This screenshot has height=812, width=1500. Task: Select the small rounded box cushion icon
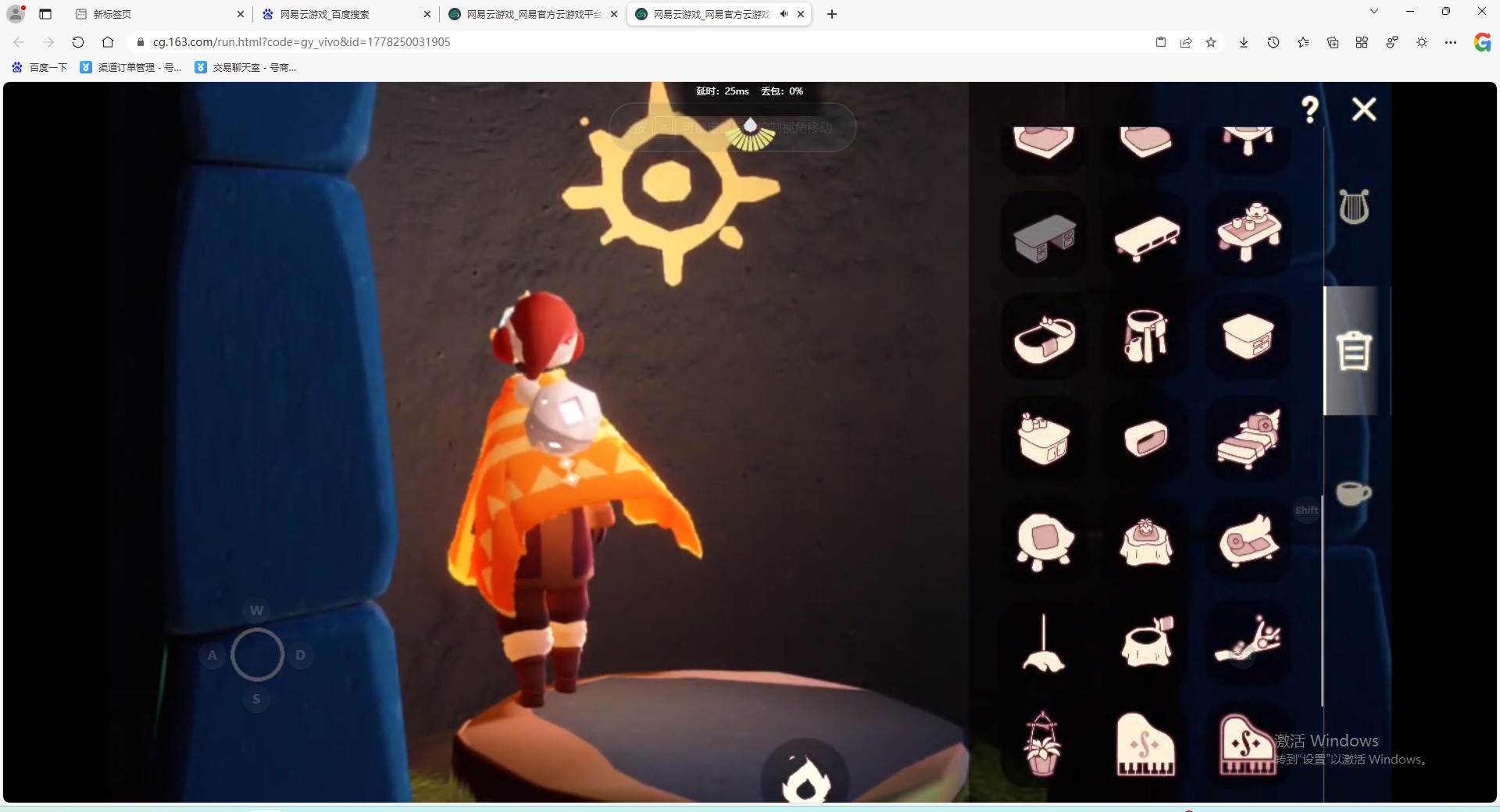[x=1146, y=439]
